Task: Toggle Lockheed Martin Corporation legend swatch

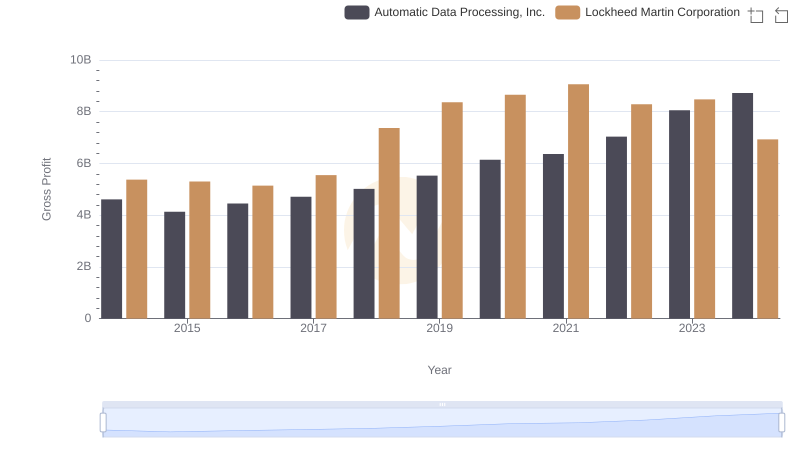Action: 567,12
